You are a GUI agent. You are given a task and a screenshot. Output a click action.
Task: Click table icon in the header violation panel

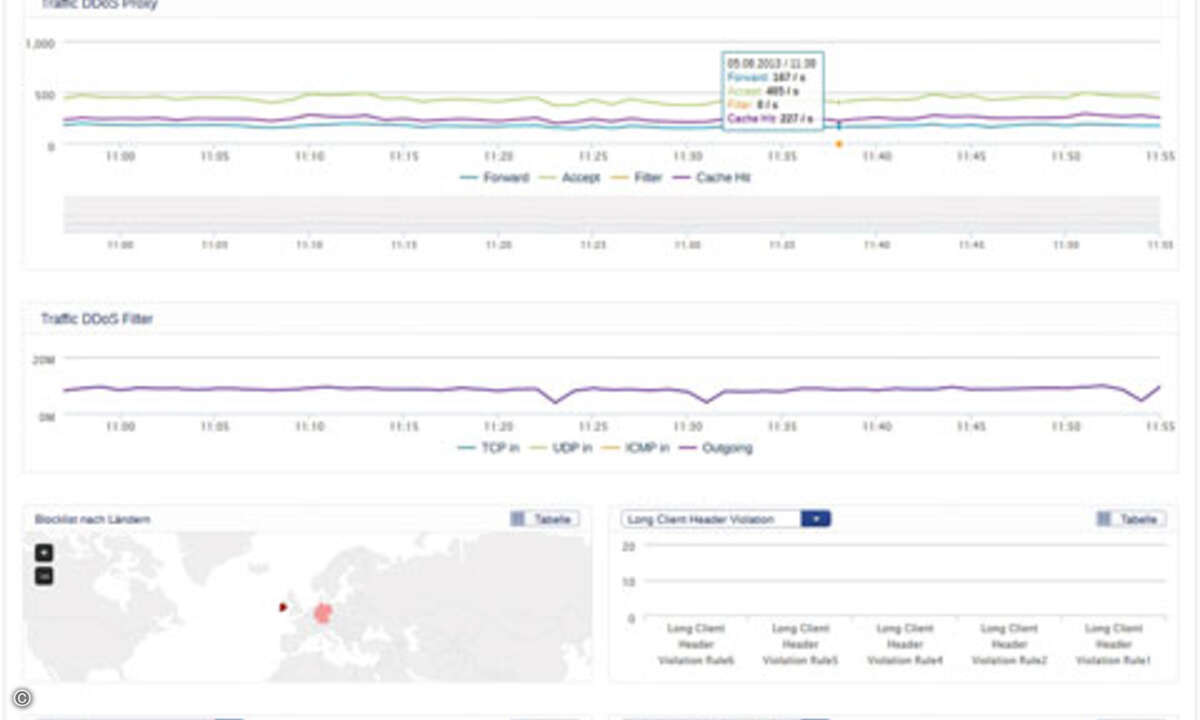point(1103,519)
